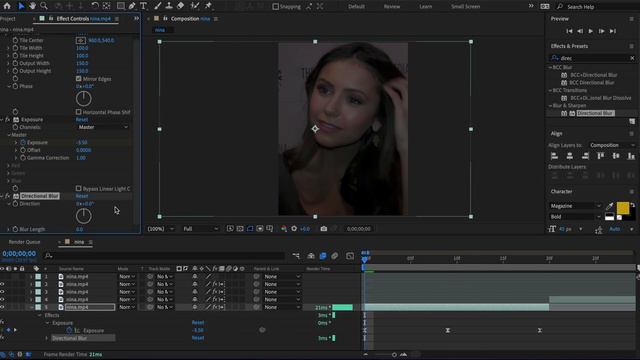Select Directional Blur effect preset
The height and width of the screenshot is (360, 640).
point(595,113)
